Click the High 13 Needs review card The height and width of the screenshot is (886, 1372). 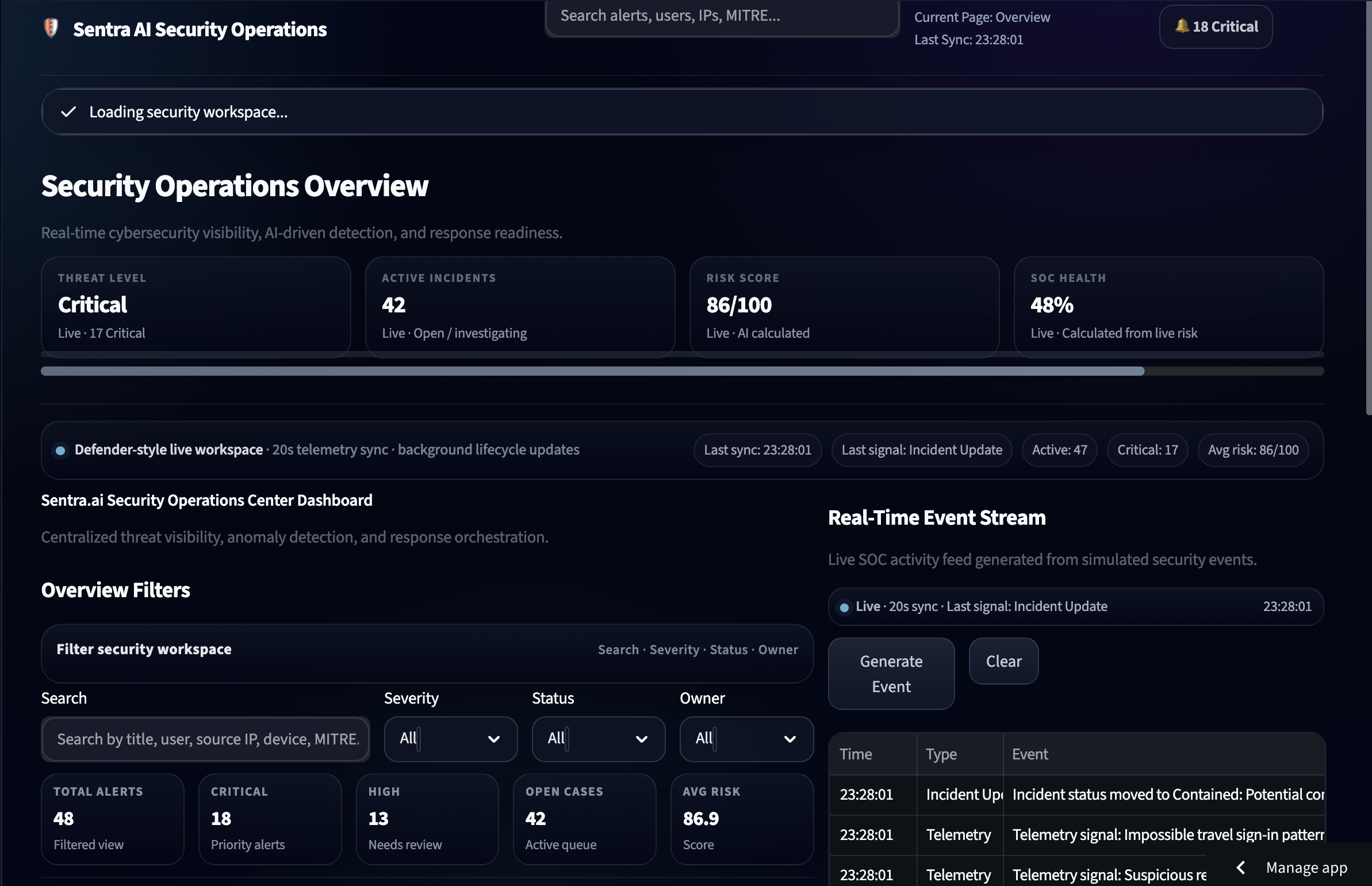click(x=427, y=819)
